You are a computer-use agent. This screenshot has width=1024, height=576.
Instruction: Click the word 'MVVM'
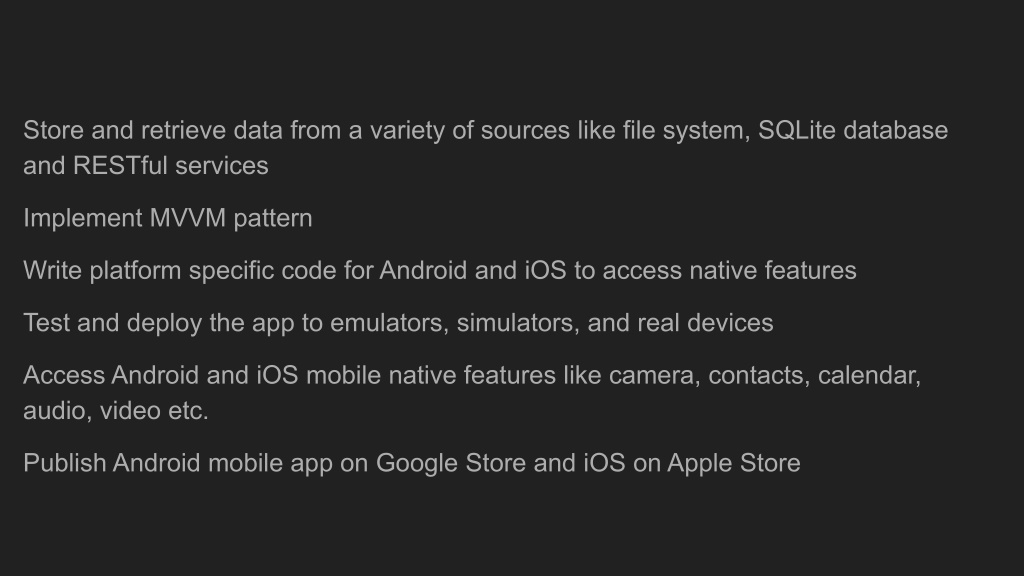point(187,218)
